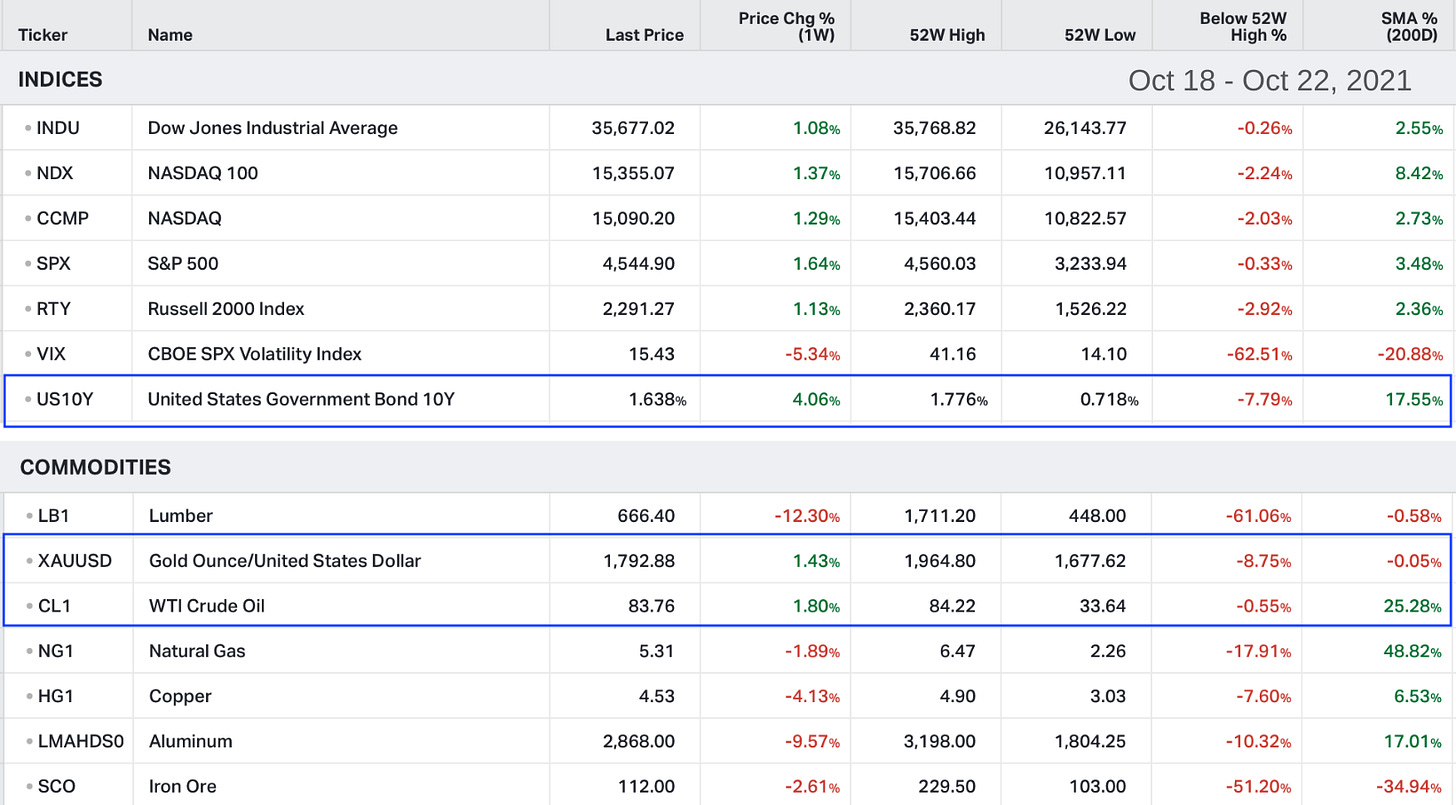
Task: Click Lumber 52W high 1,711.20
Action: pyautogui.click(x=940, y=516)
